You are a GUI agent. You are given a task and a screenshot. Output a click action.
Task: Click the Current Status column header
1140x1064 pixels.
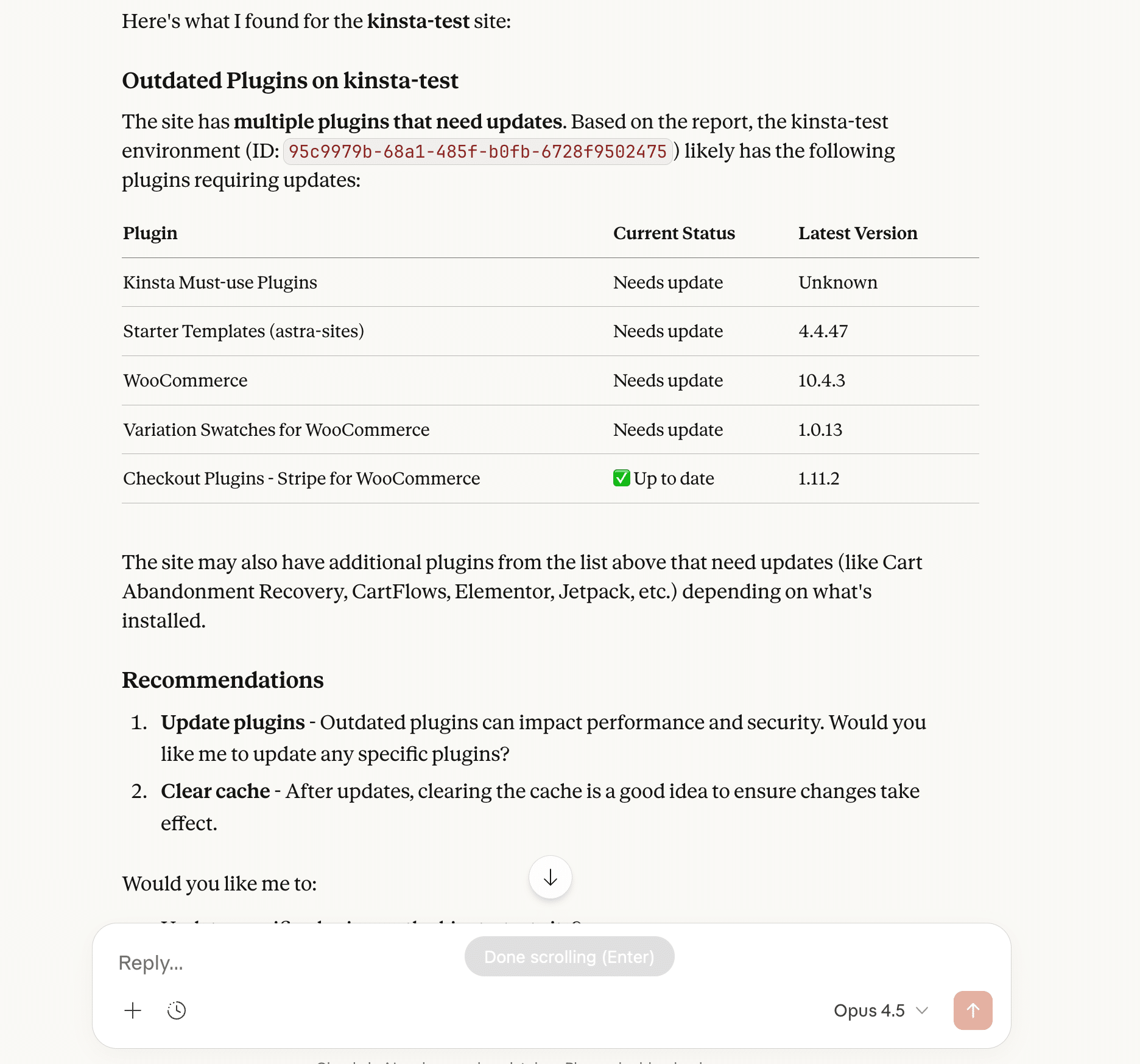[x=674, y=233]
